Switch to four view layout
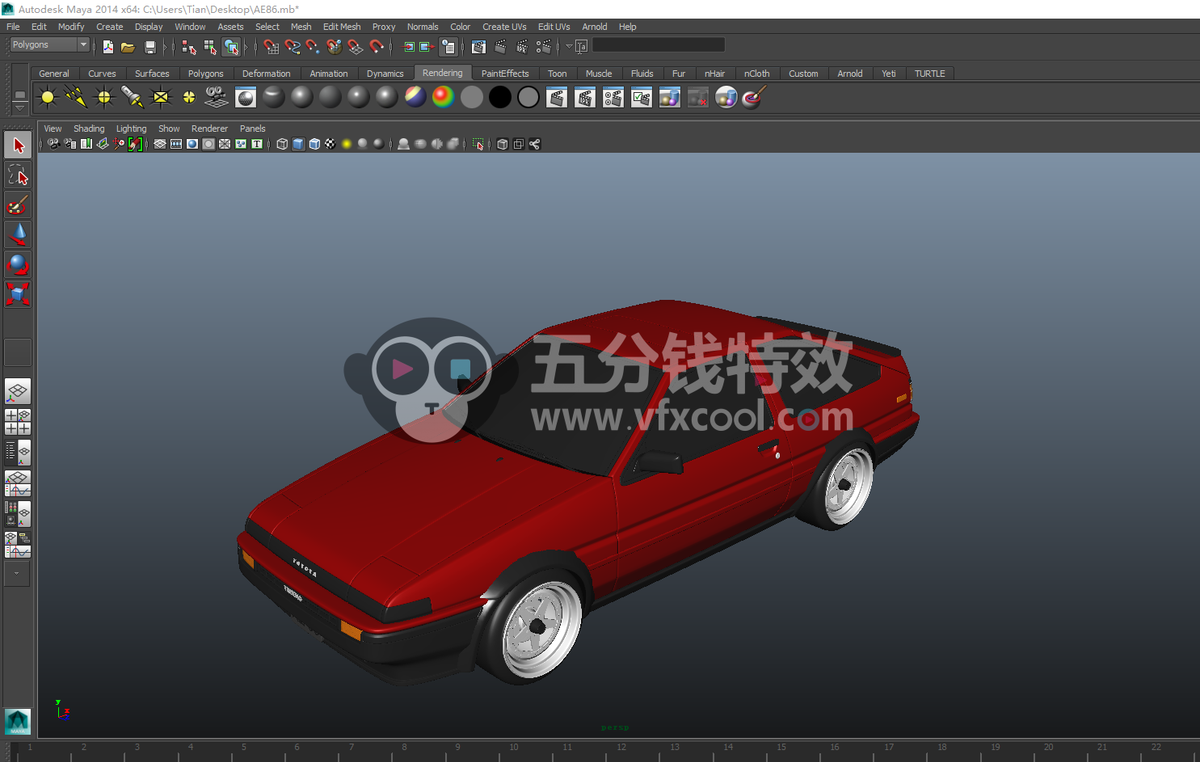This screenshot has height=762, width=1200. 18,422
